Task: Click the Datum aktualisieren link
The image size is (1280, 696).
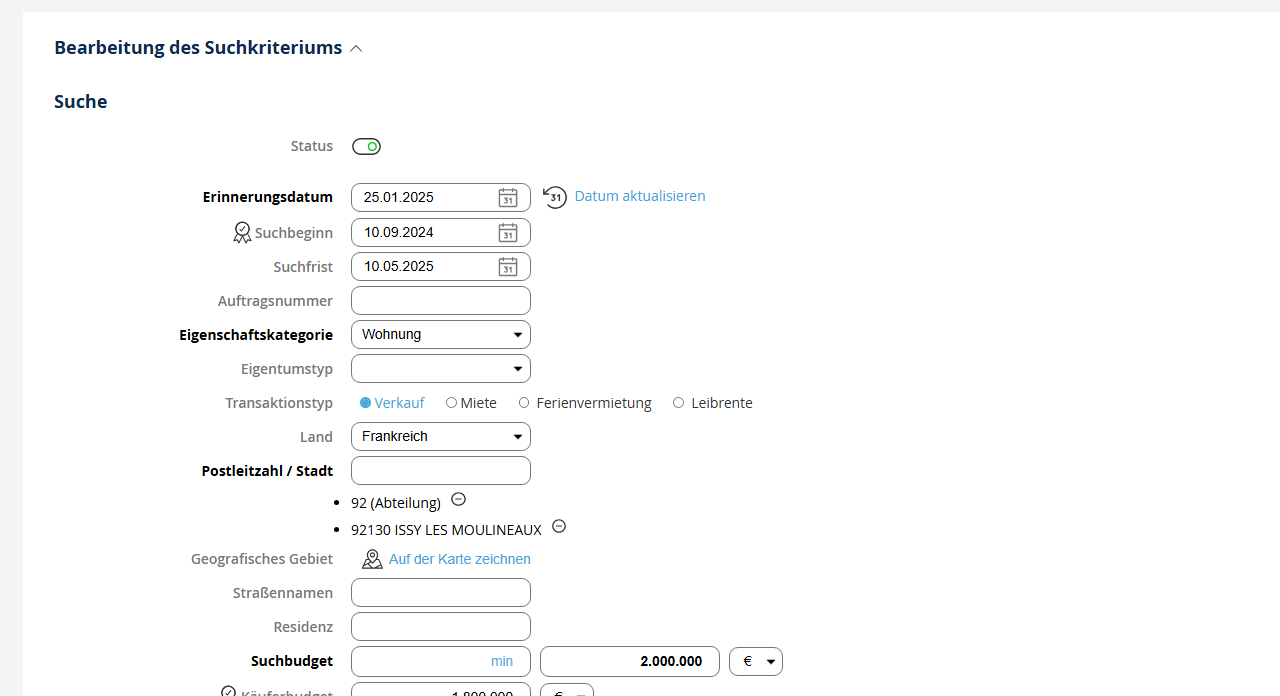Action: pos(639,196)
